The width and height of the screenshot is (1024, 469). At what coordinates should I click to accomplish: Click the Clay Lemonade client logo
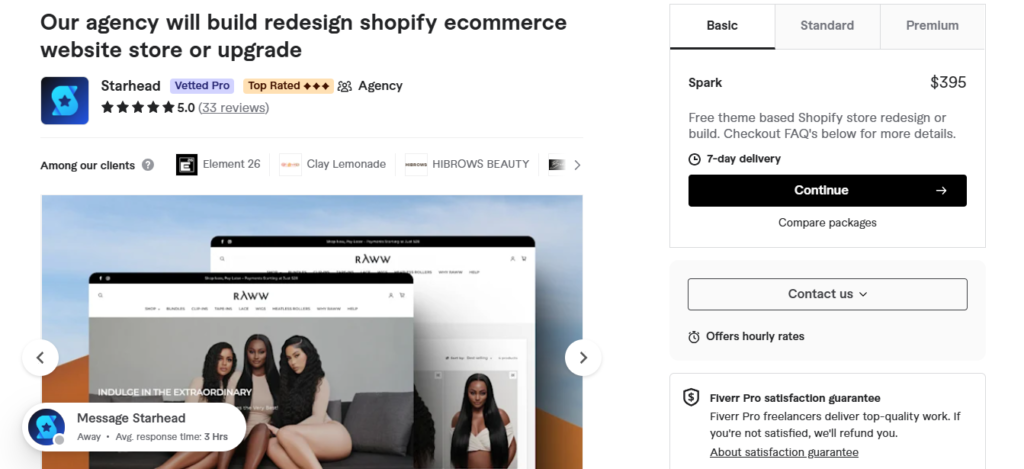coord(291,165)
